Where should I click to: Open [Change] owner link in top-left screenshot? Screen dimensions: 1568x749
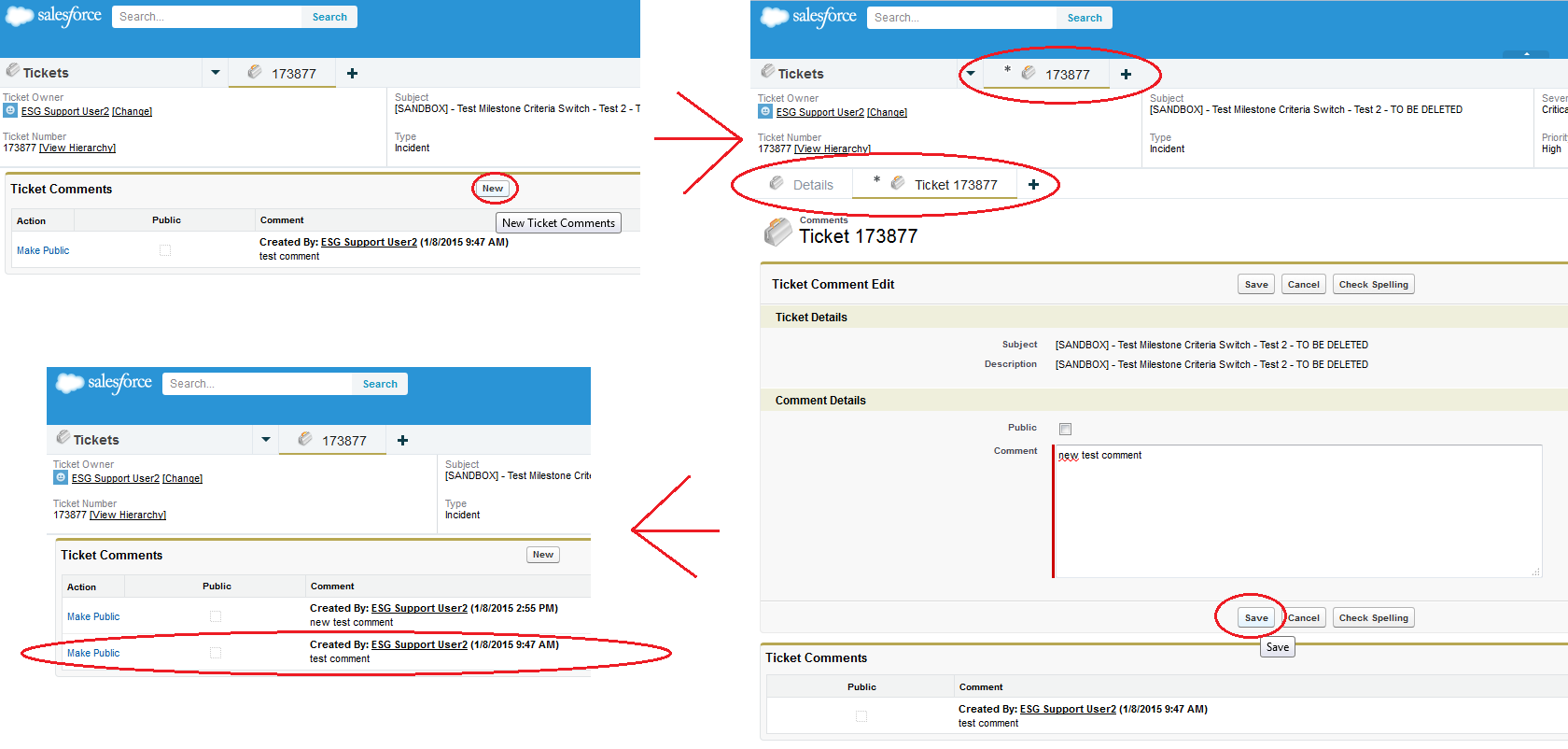point(132,111)
